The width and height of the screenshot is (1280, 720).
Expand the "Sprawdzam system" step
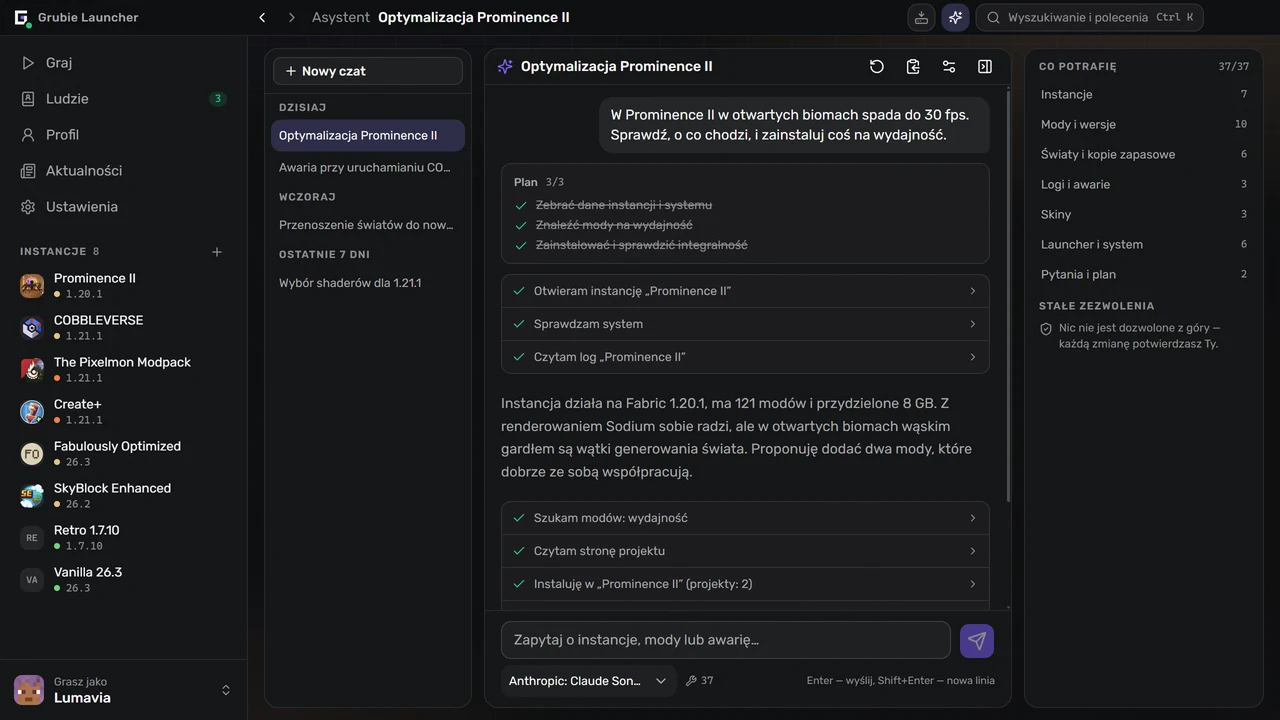pos(745,324)
